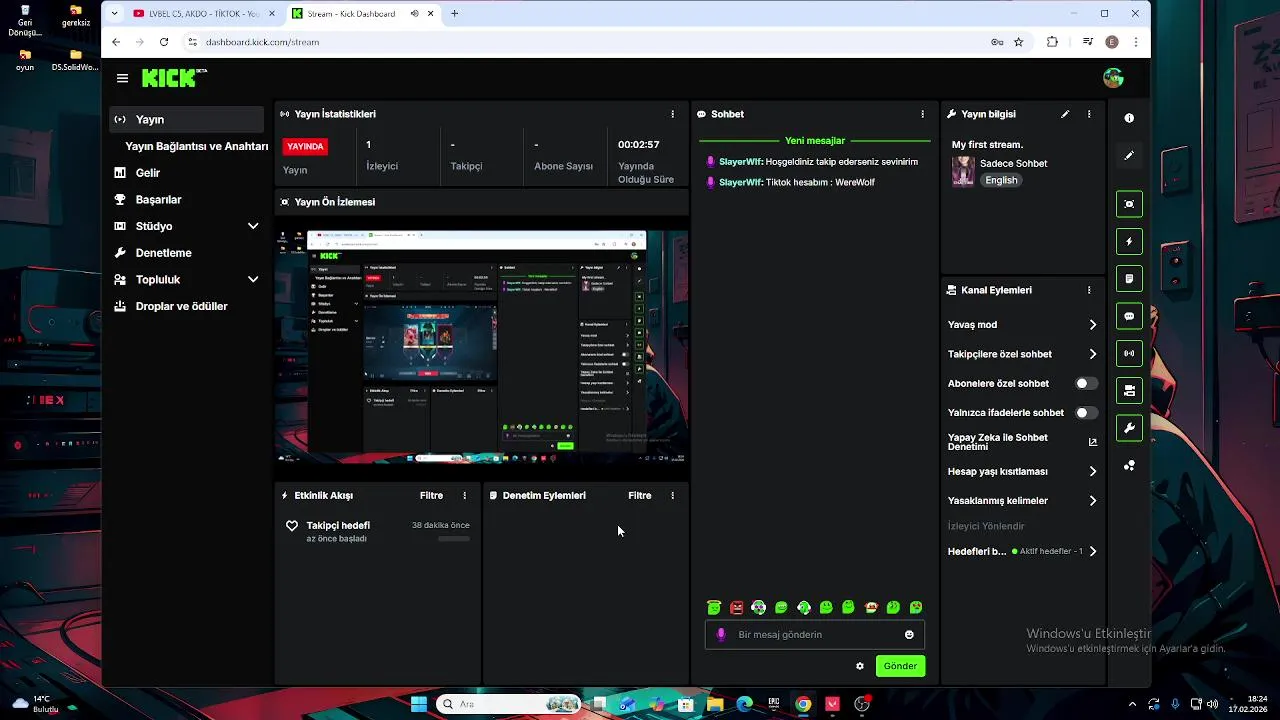
Task: Open Takipçilere özel sohbet options
Action: pos(1022,354)
